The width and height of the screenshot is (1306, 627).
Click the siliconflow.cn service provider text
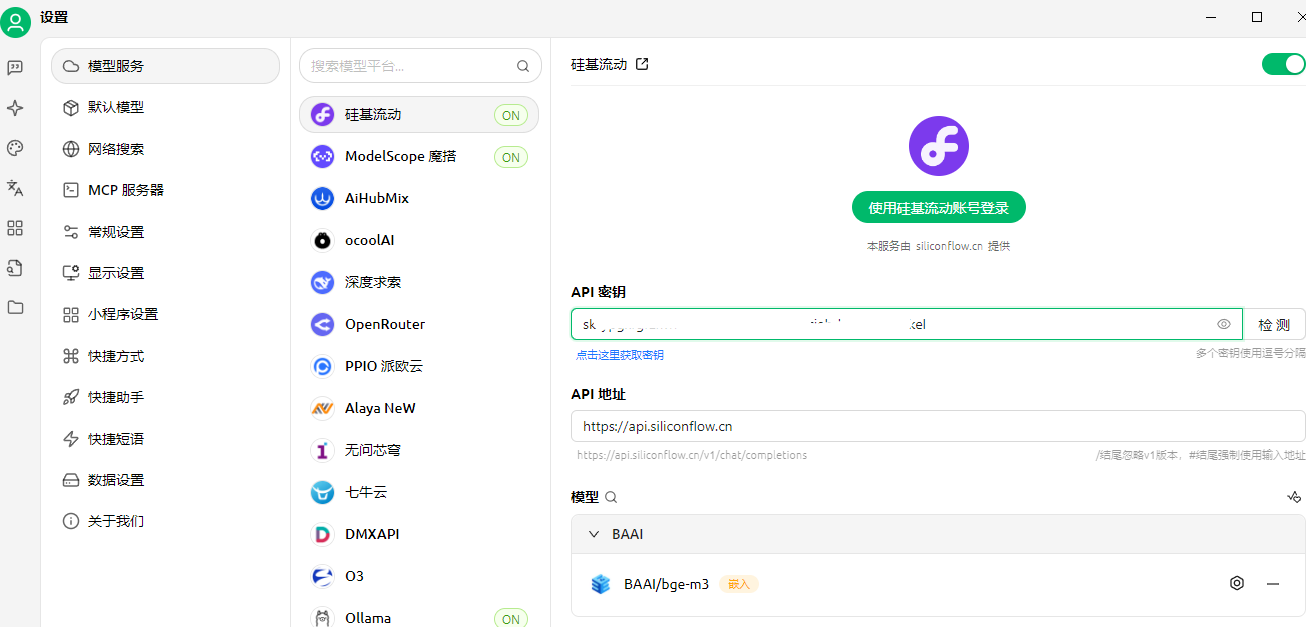point(949,246)
